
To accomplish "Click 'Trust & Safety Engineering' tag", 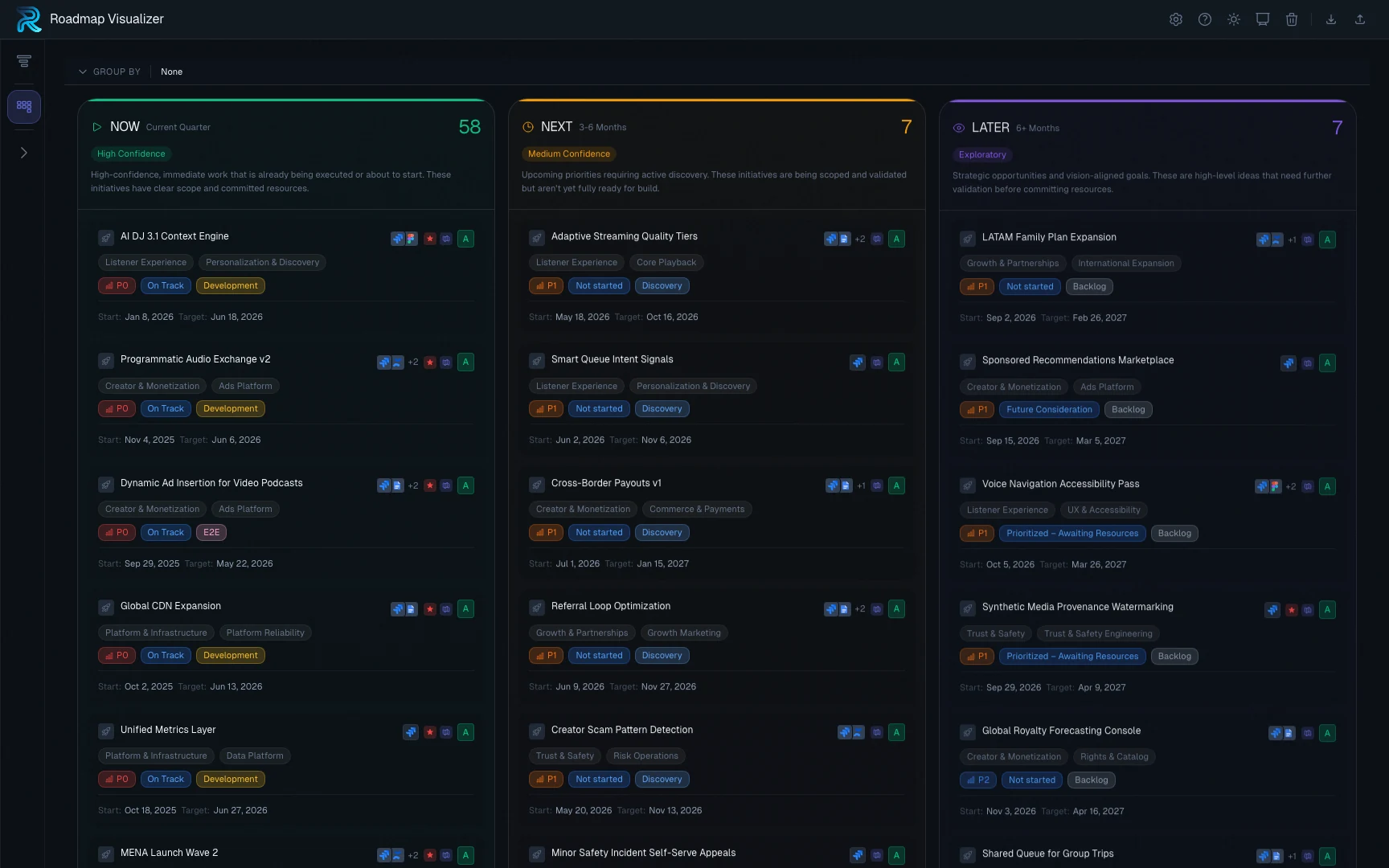I will (x=1098, y=633).
